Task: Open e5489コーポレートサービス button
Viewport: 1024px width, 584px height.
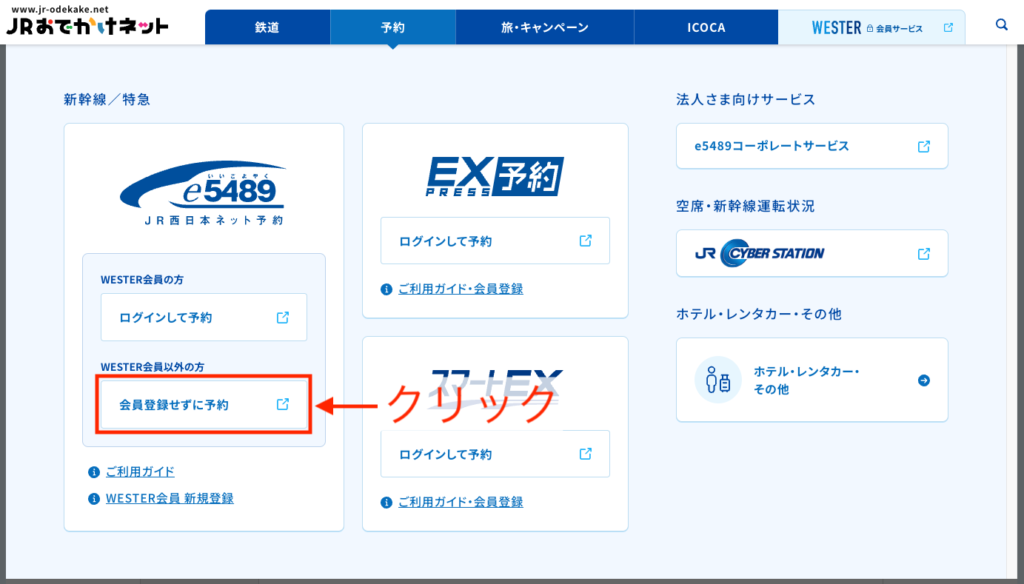Action: [x=812, y=146]
